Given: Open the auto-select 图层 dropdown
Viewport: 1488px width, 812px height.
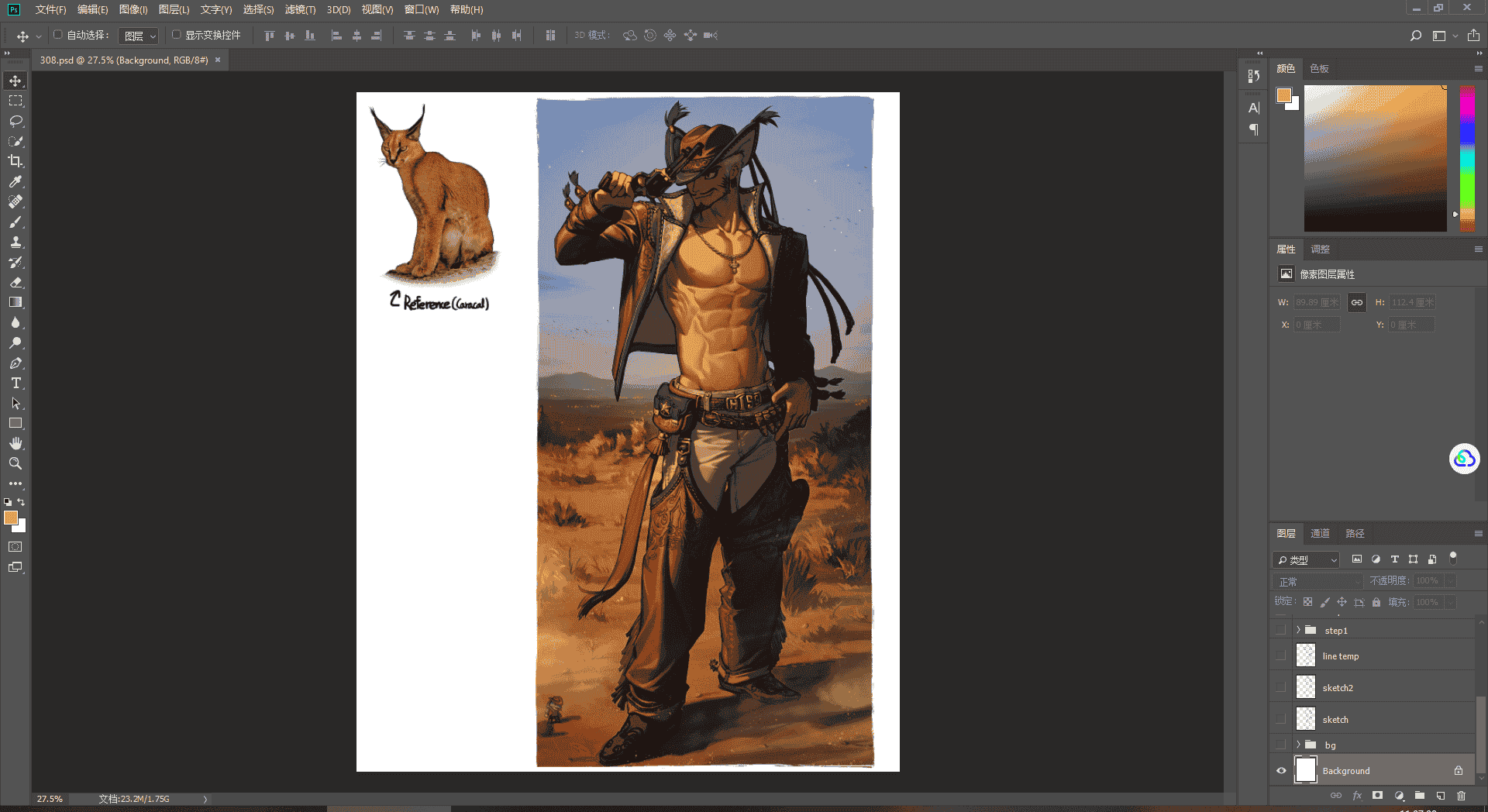Looking at the screenshot, I should [x=139, y=36].
